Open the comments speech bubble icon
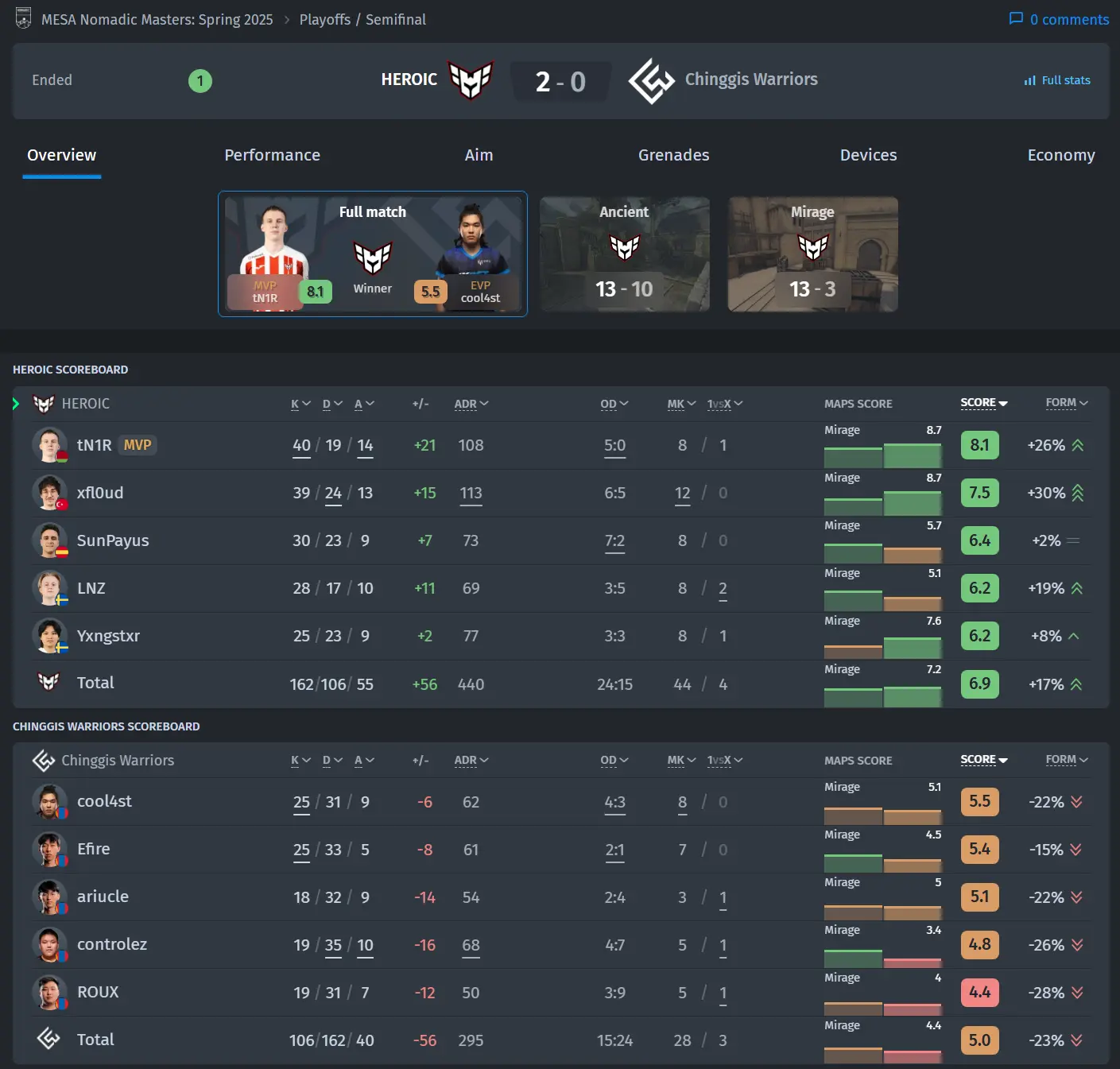The height and width of the screenshot is (1069, 1120). (x=1015, y=18)
